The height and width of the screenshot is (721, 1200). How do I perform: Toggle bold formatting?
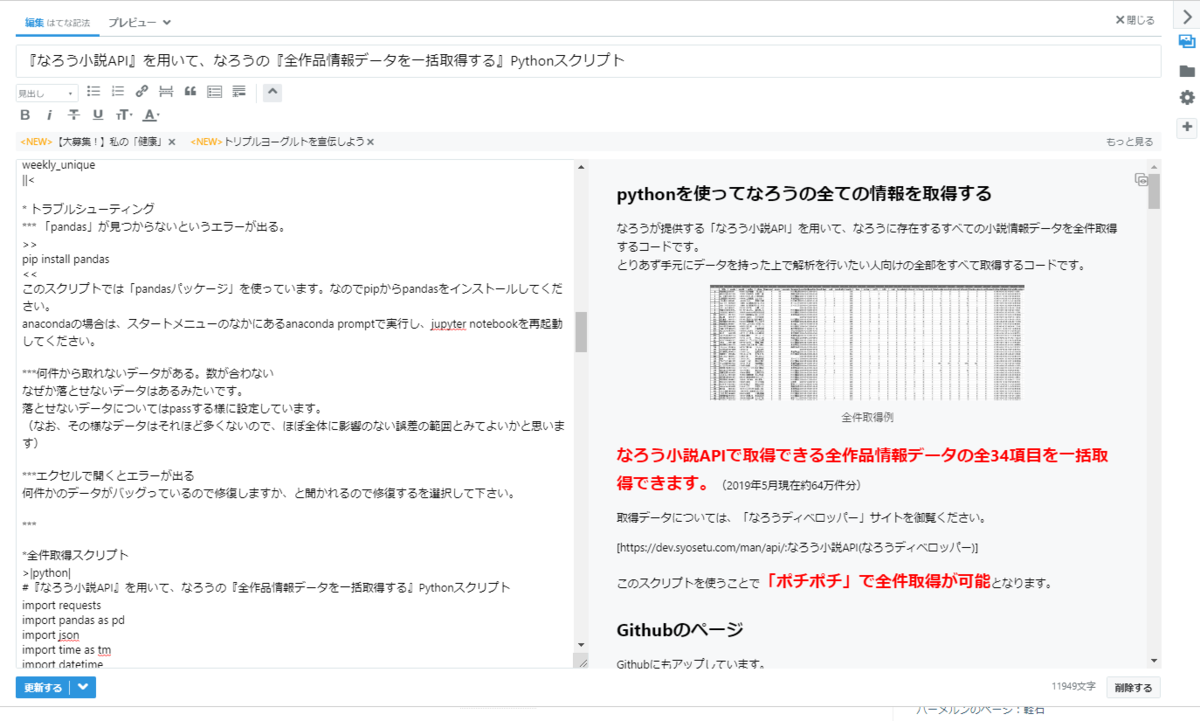click(25, 114)
